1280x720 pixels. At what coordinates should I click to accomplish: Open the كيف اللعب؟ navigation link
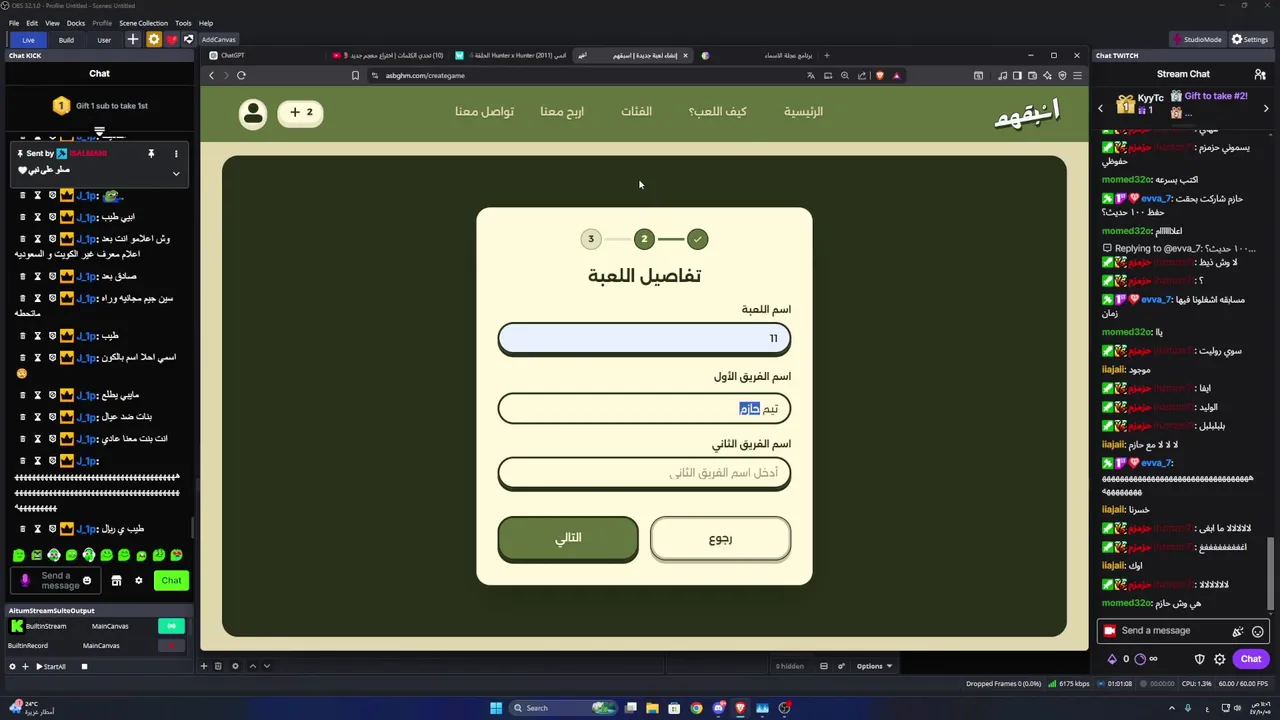point(717,112)
